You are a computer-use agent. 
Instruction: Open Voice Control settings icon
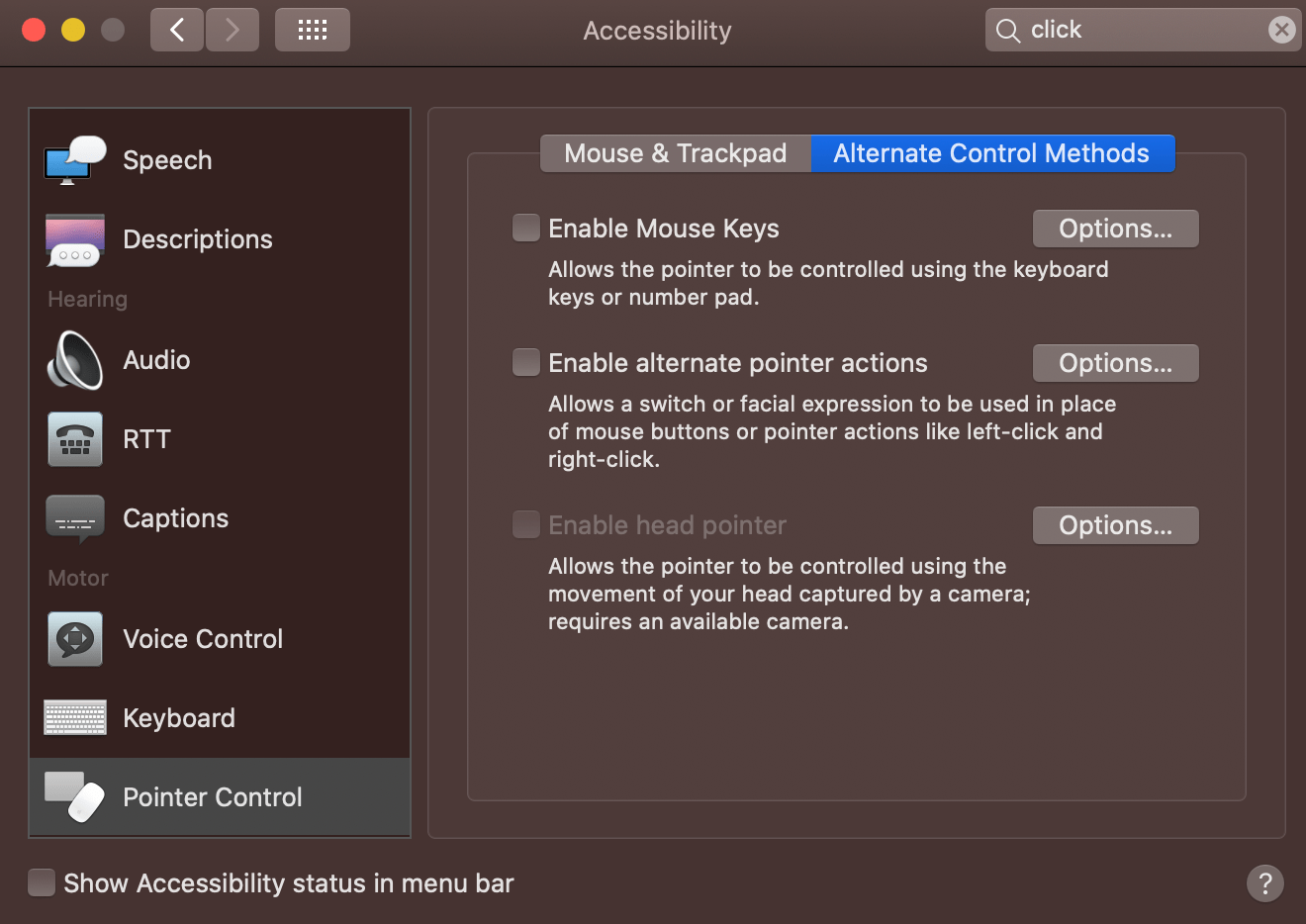[74, 639]
